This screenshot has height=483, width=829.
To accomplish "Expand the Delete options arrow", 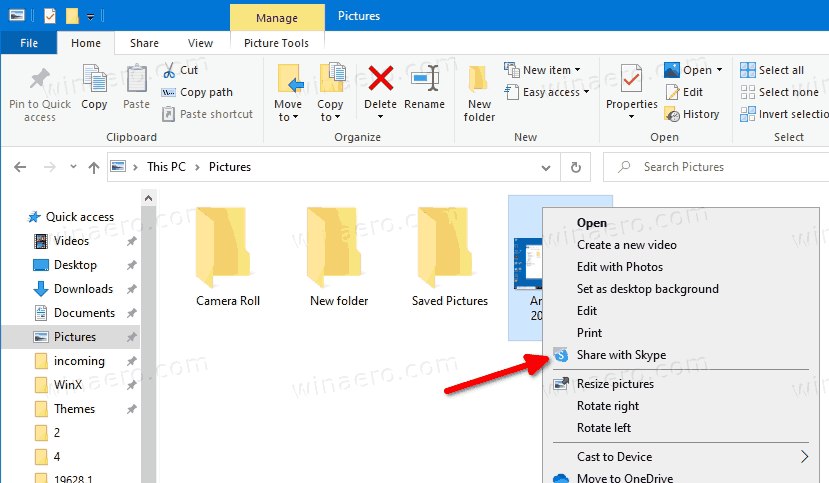I will click(x=380, y=117).
